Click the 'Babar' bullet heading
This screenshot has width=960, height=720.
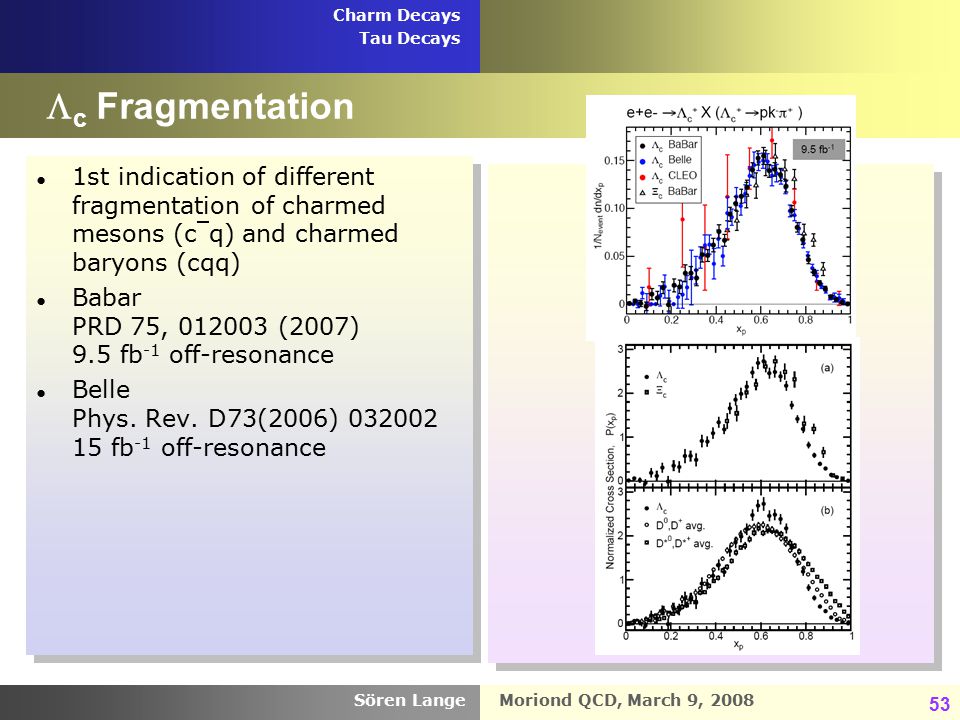click(107, 298)
